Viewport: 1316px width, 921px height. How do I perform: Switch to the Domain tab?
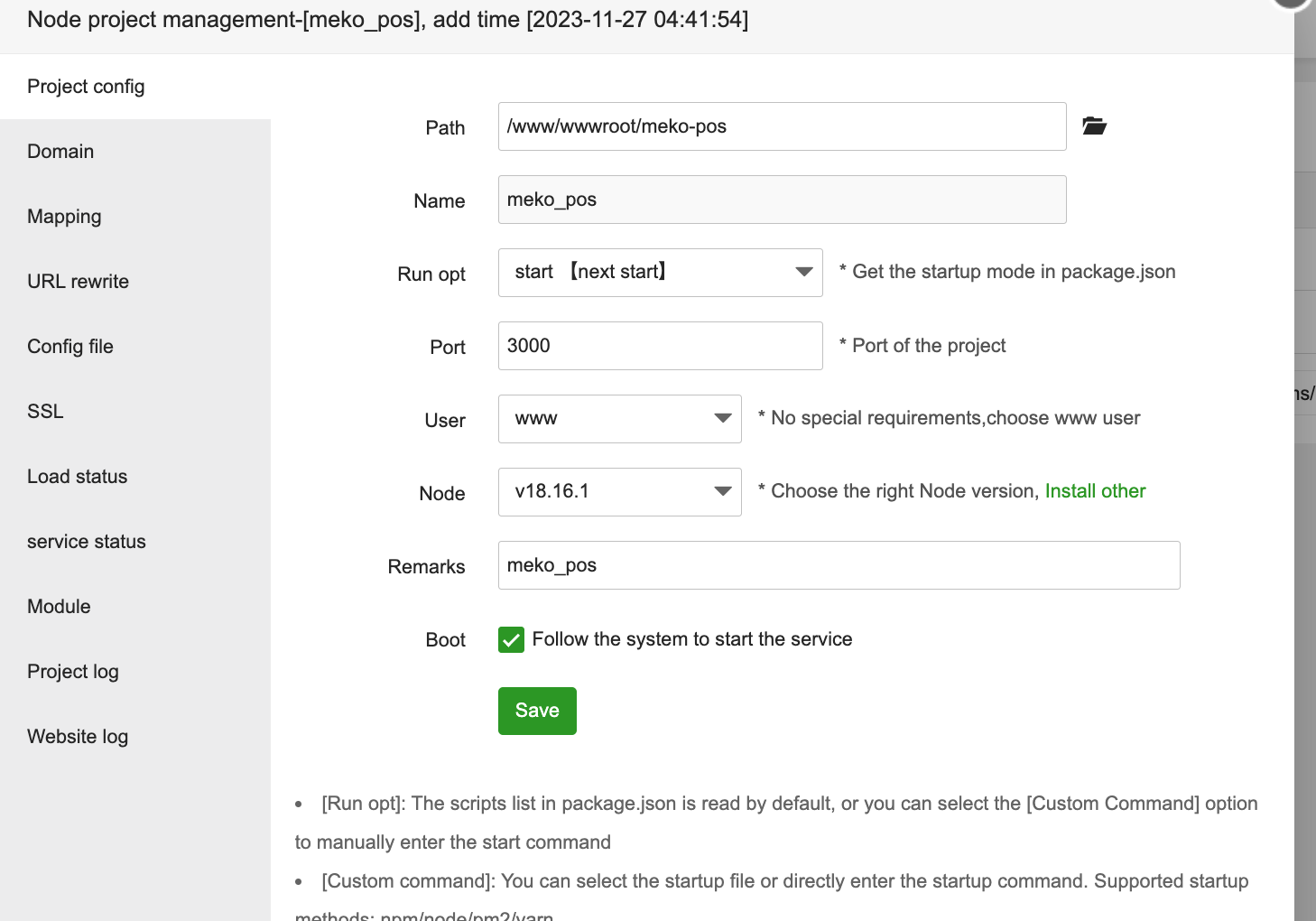click(60, 152)
